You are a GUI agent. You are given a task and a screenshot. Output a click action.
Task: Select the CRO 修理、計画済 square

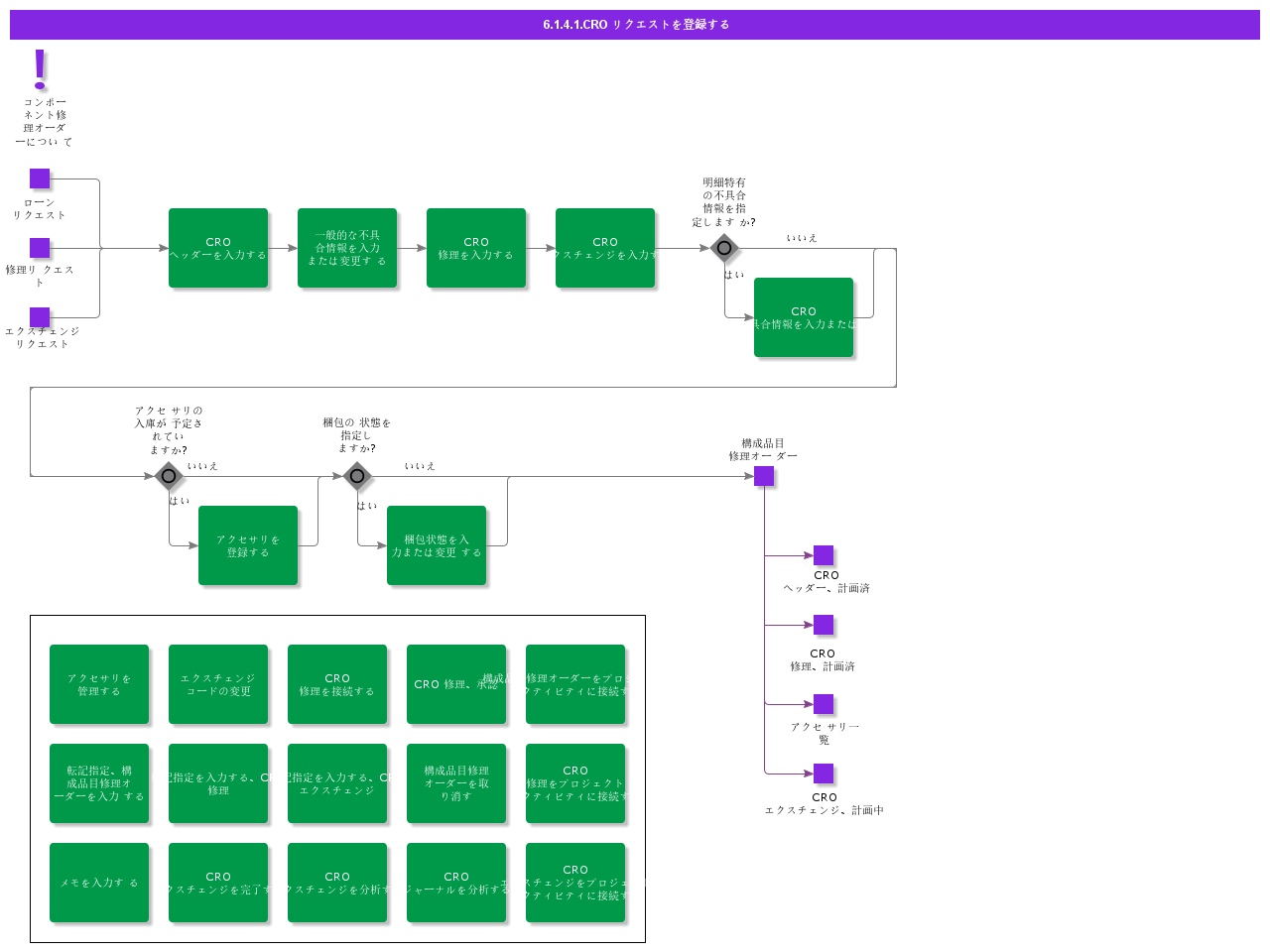[824, 625]
